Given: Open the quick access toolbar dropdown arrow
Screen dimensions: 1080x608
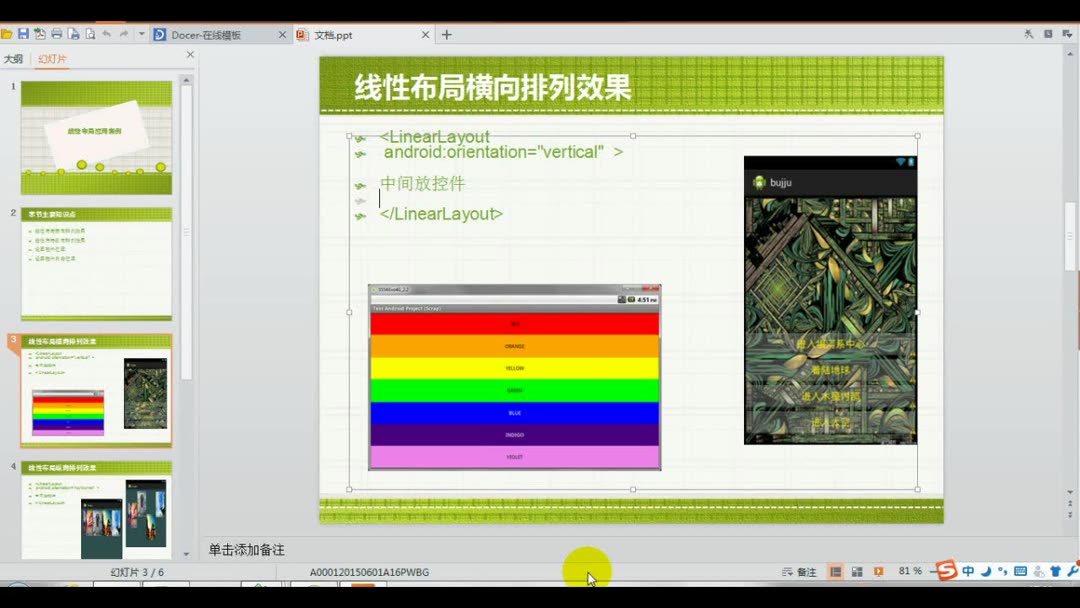Looking at the screenshot, I should pos(142,33).
